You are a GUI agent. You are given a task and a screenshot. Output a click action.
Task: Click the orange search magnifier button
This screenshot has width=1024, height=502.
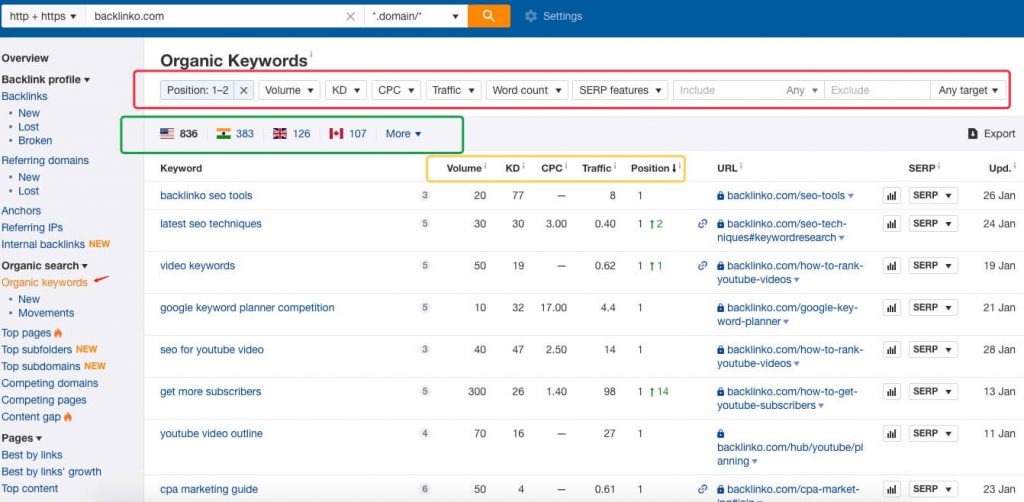488,16
